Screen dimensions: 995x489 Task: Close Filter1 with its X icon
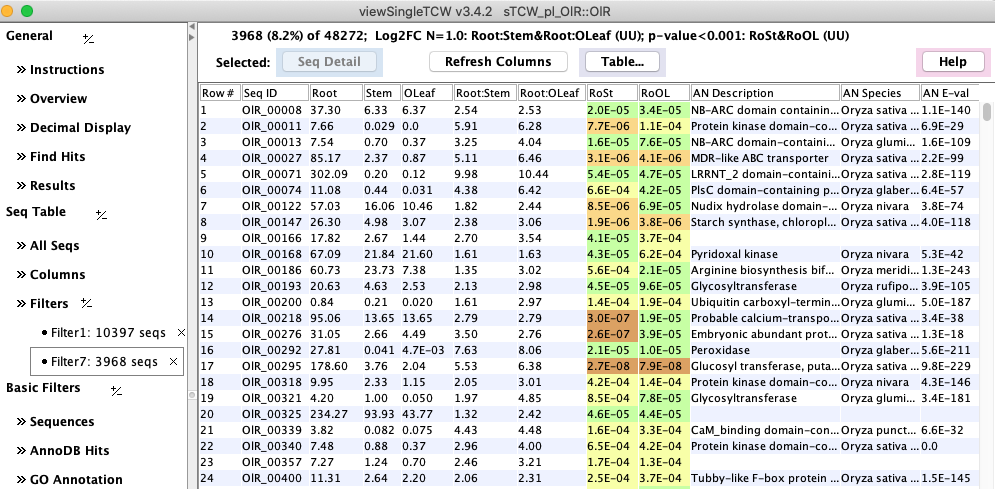[180, 332]
